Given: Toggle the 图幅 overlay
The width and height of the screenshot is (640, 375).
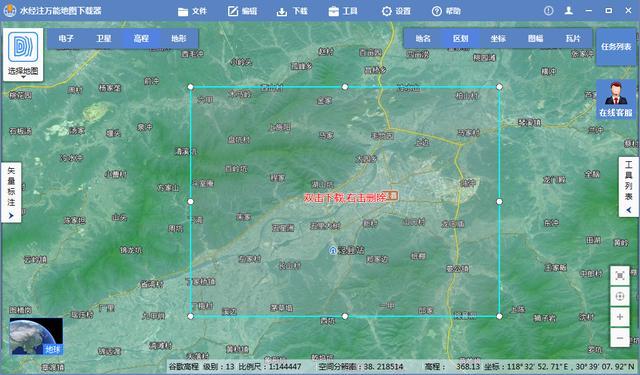Looking at the screenshot, I should coord(536,38).
